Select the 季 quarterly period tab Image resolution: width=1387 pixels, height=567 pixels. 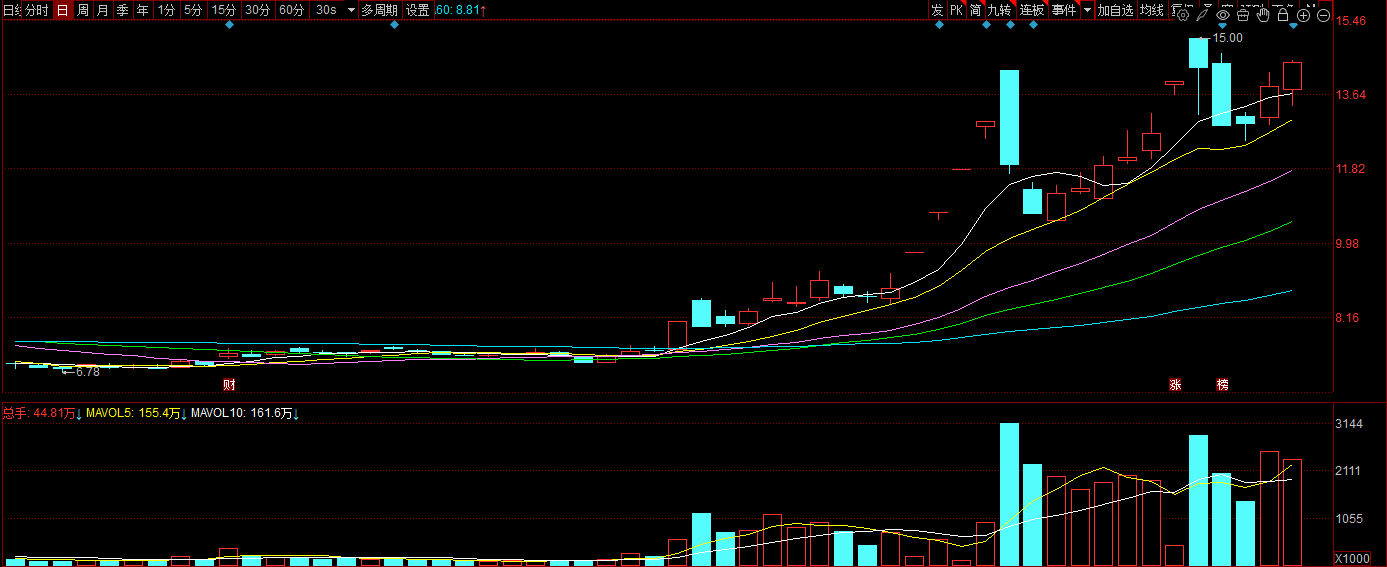[123, 10]
